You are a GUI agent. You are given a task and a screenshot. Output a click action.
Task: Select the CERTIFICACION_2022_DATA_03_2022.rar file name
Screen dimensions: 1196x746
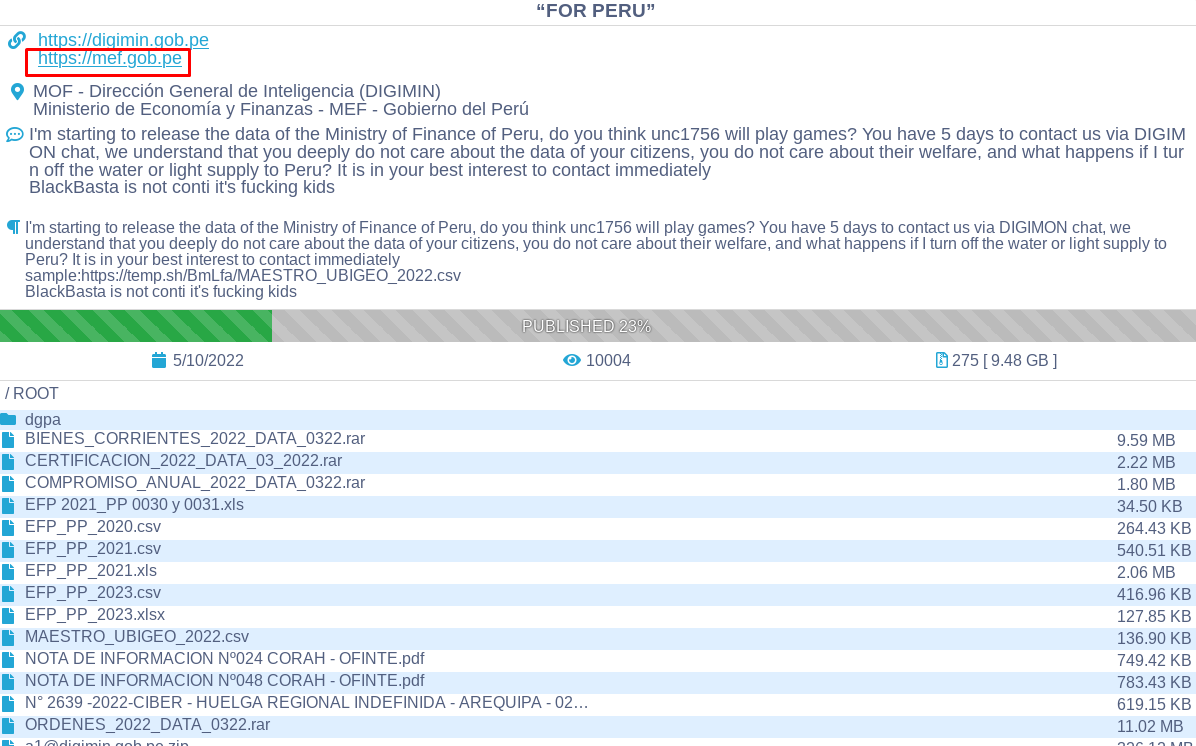(x=183, y=461)
